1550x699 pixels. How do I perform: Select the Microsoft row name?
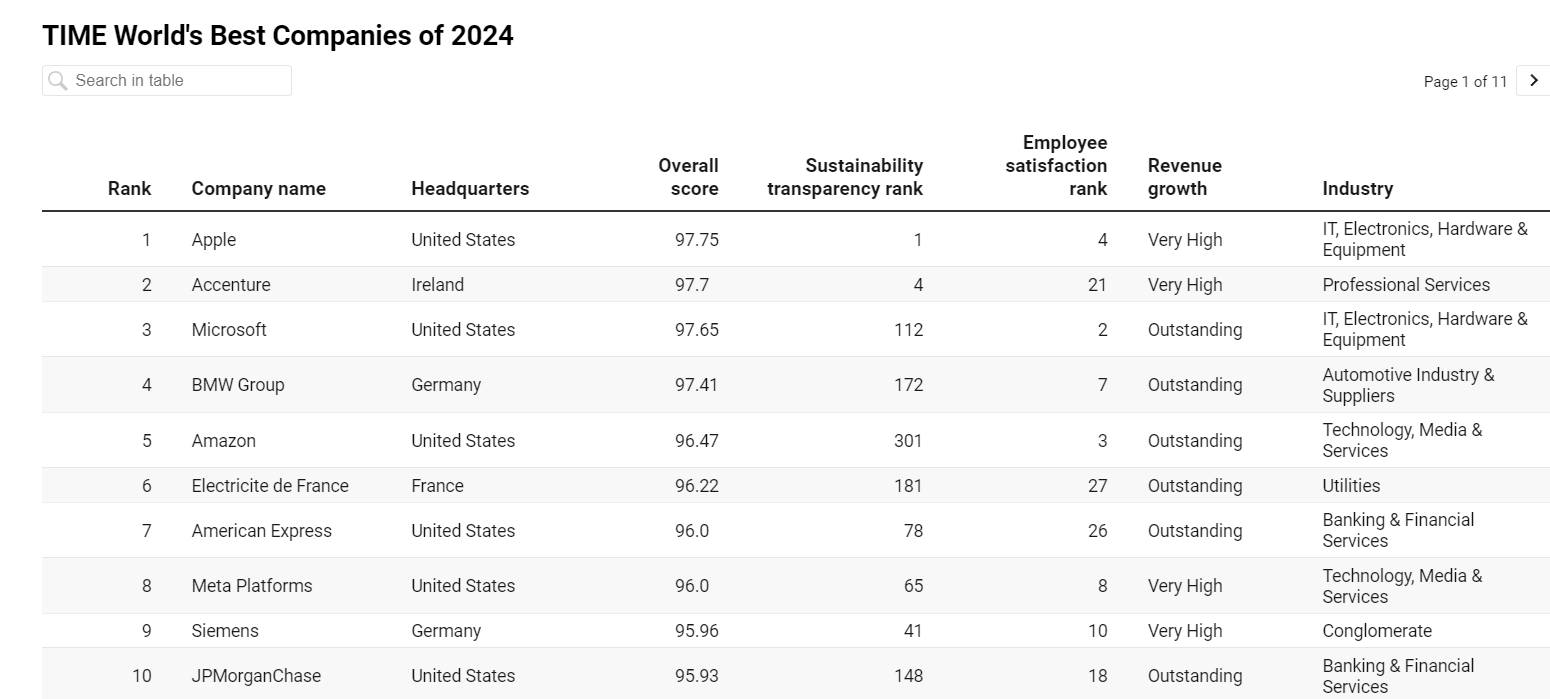229,330
